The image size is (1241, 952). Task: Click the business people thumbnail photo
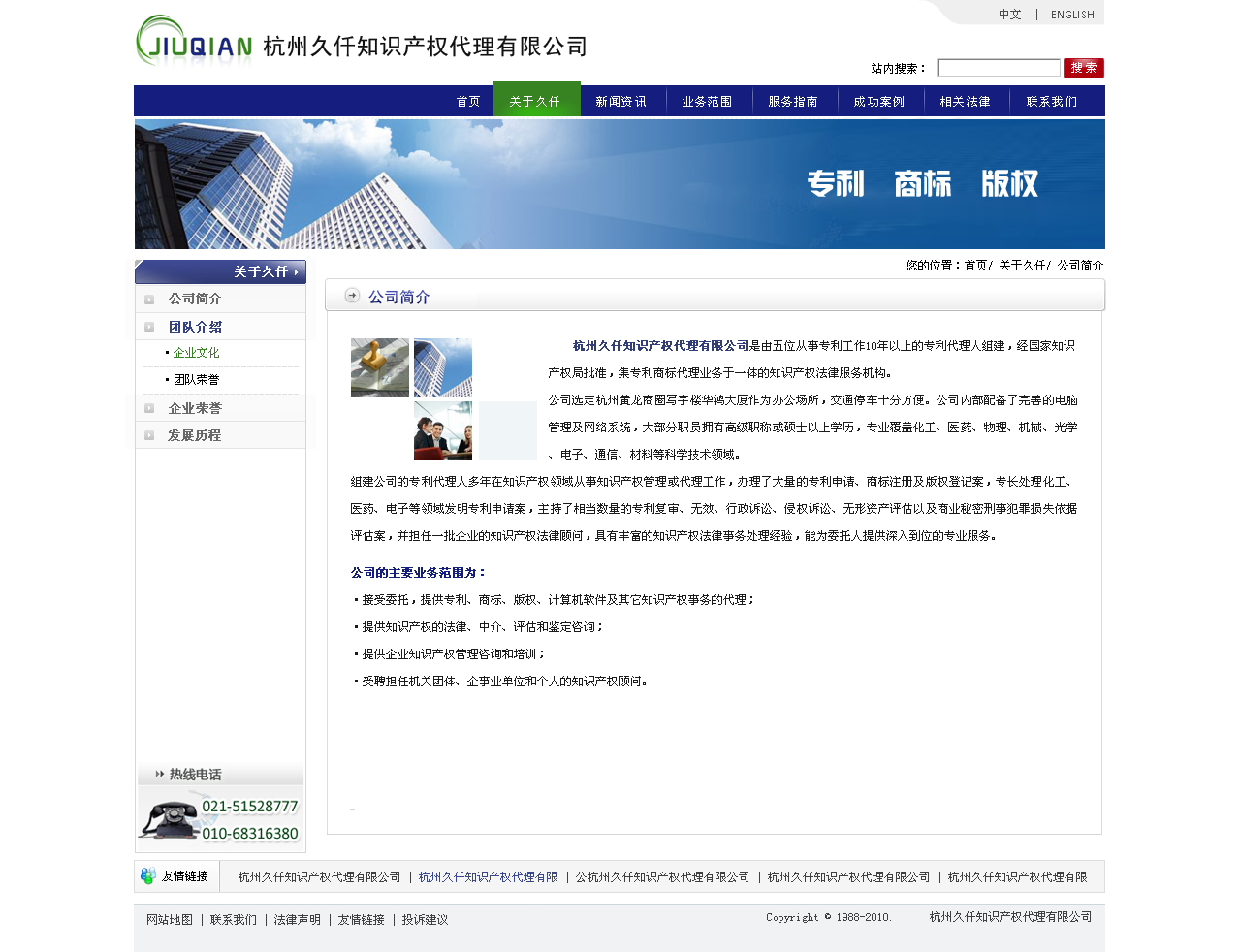pos(443,430)
